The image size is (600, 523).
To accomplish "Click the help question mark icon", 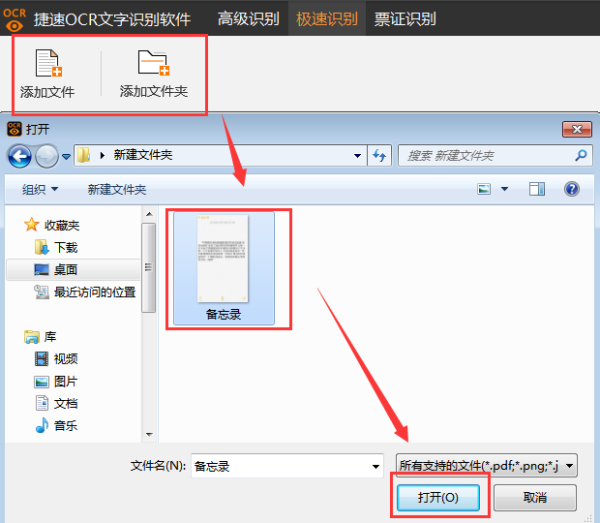I will coord(572,189).
